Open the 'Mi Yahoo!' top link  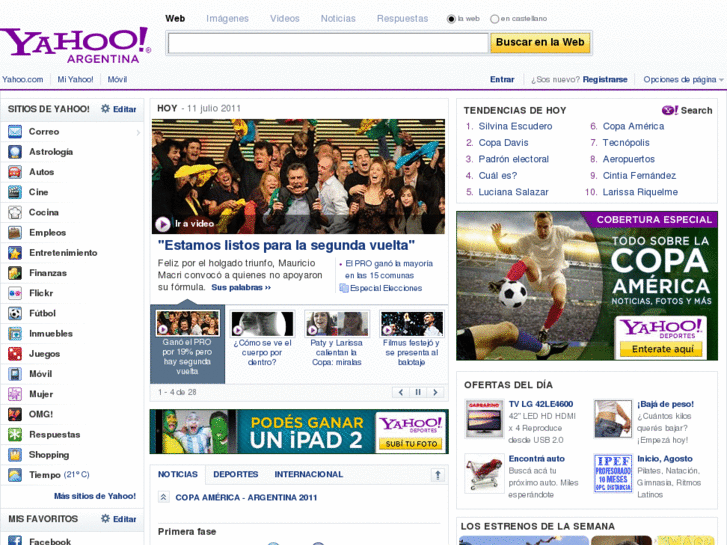75,79
